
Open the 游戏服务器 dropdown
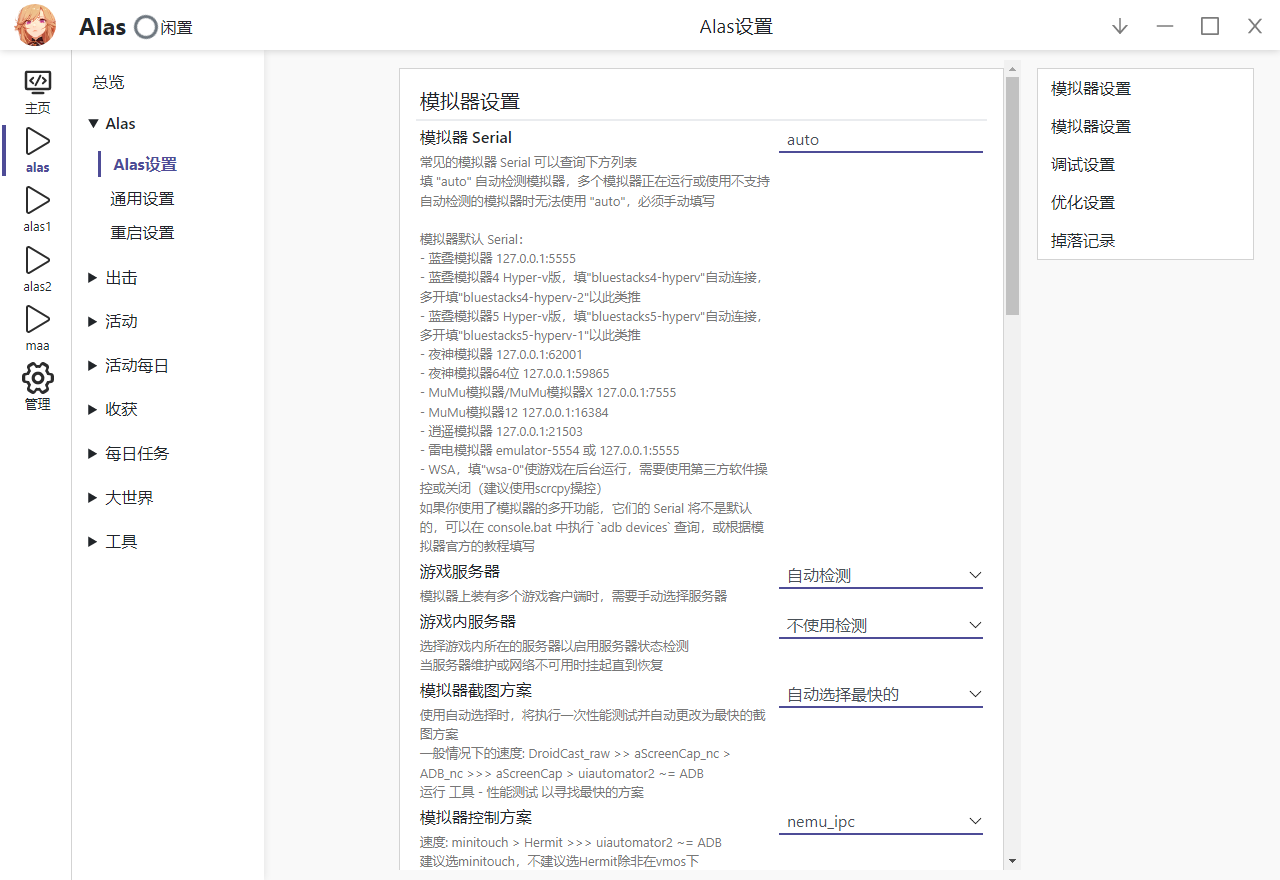pos(881,576)
